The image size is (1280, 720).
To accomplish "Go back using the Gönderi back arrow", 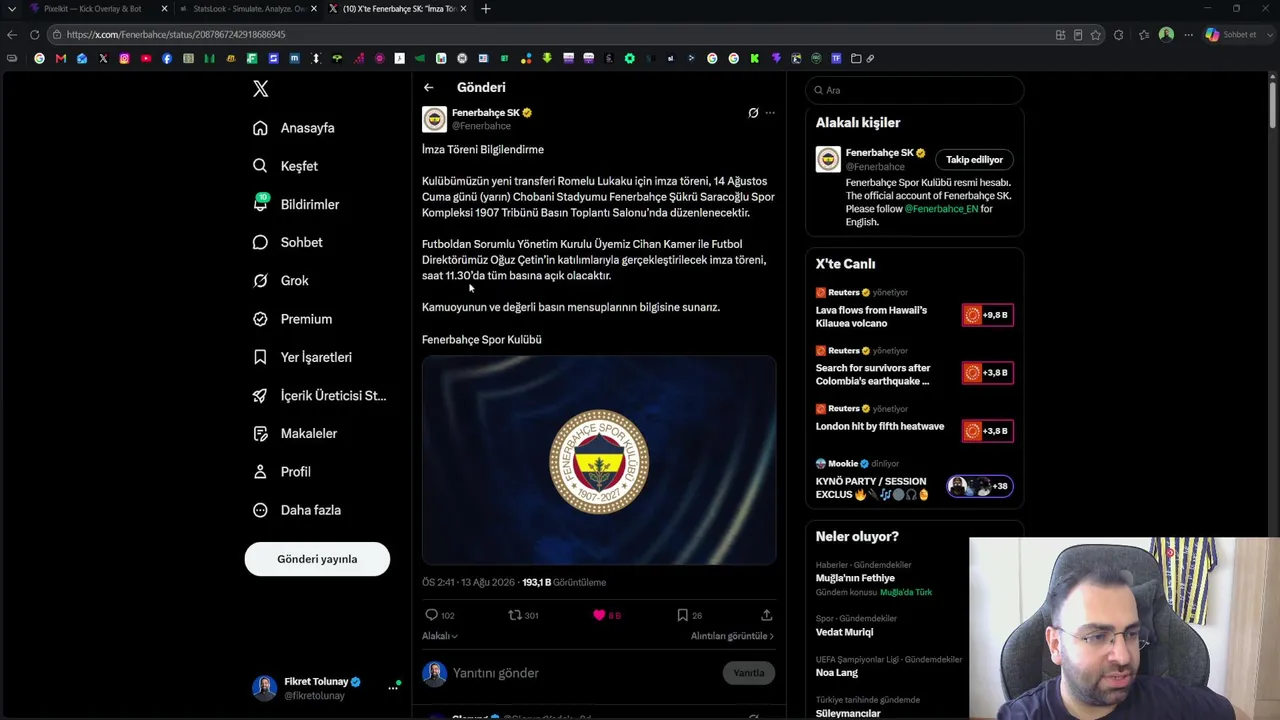I will point(428,88).
